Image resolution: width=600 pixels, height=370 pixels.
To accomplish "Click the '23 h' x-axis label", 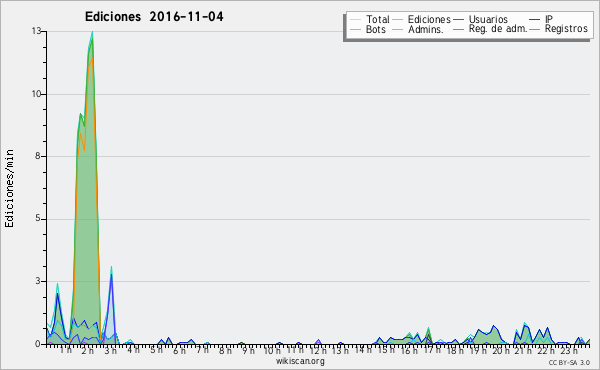I will [x=569, y=350].
